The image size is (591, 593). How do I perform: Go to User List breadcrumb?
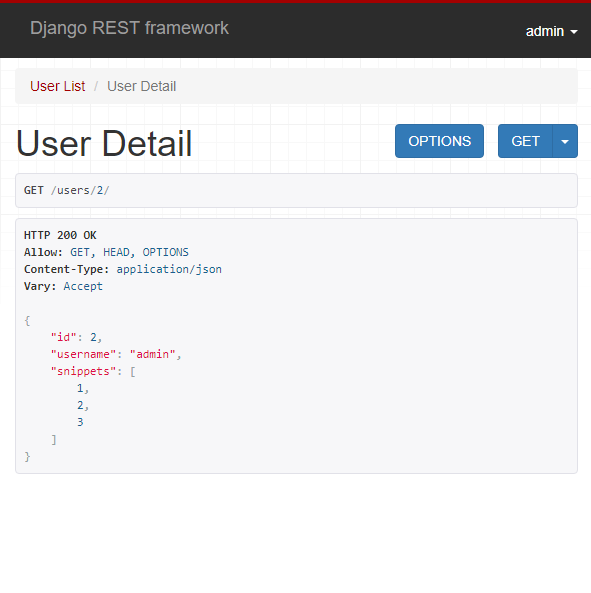pyautogui.click(x=57, y=86)
